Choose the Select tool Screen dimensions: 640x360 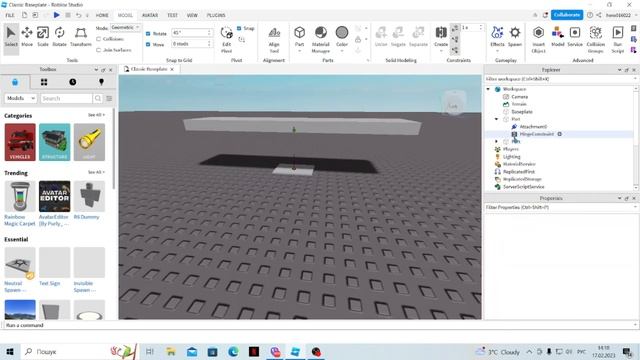tap(11, 37)
